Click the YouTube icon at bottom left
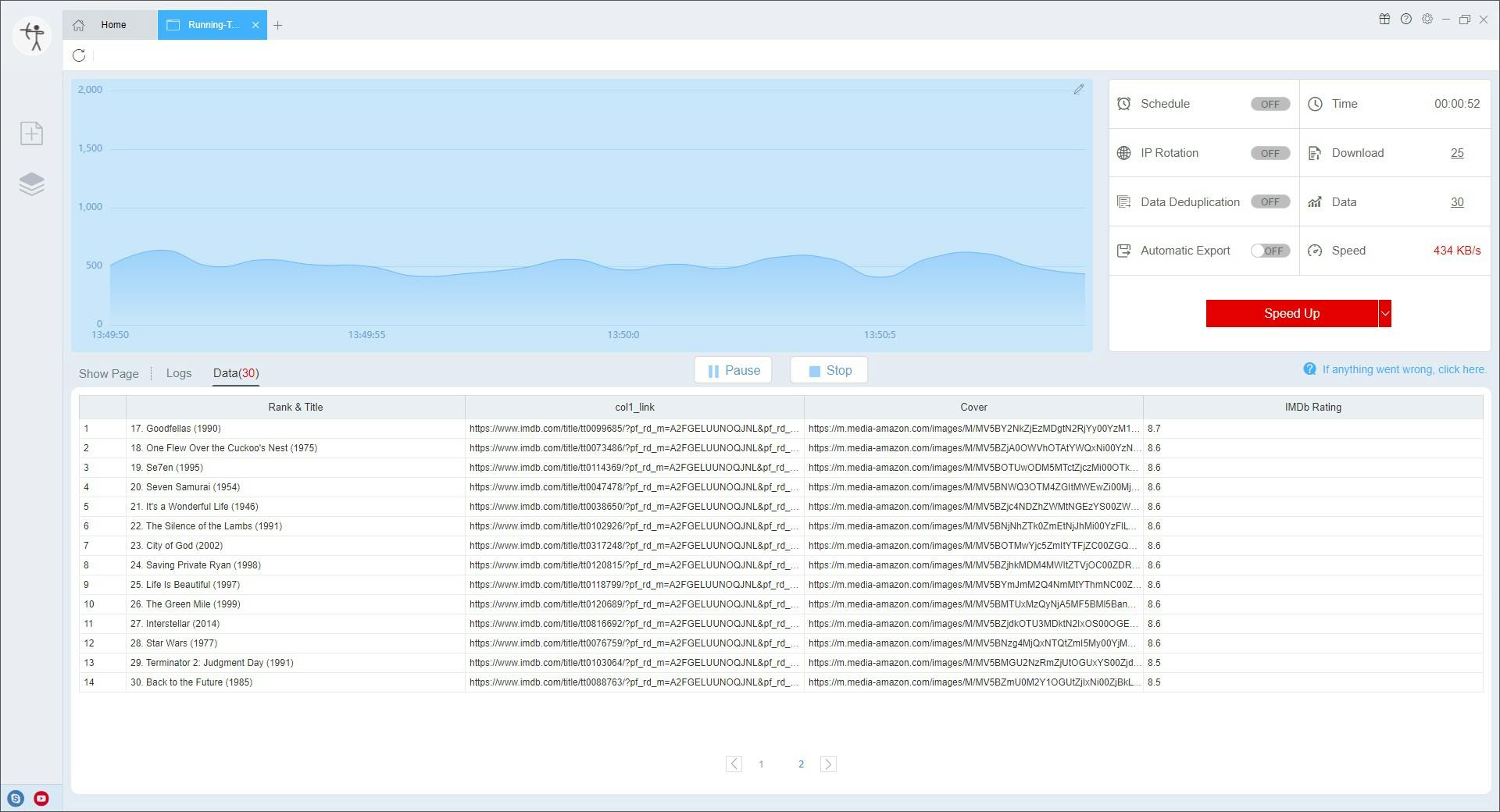1500x812 pixels. coord(41,799)
